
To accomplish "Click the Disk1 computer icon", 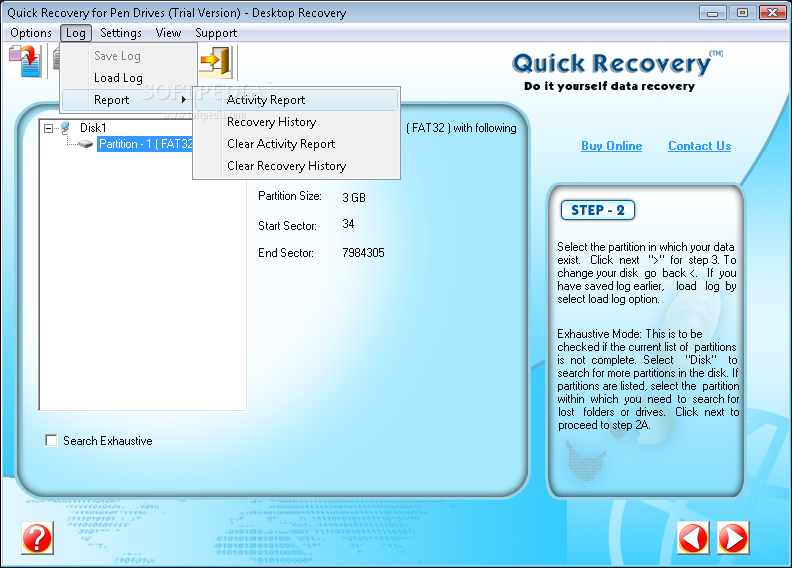I will [x=65, y=127].
